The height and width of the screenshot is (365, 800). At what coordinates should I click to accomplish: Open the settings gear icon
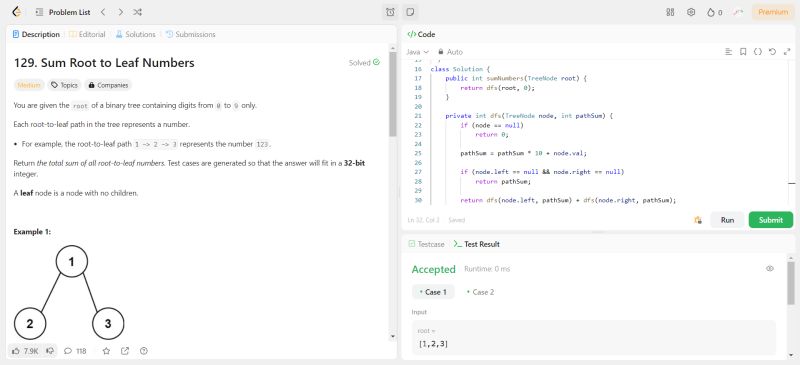[691, 12]
